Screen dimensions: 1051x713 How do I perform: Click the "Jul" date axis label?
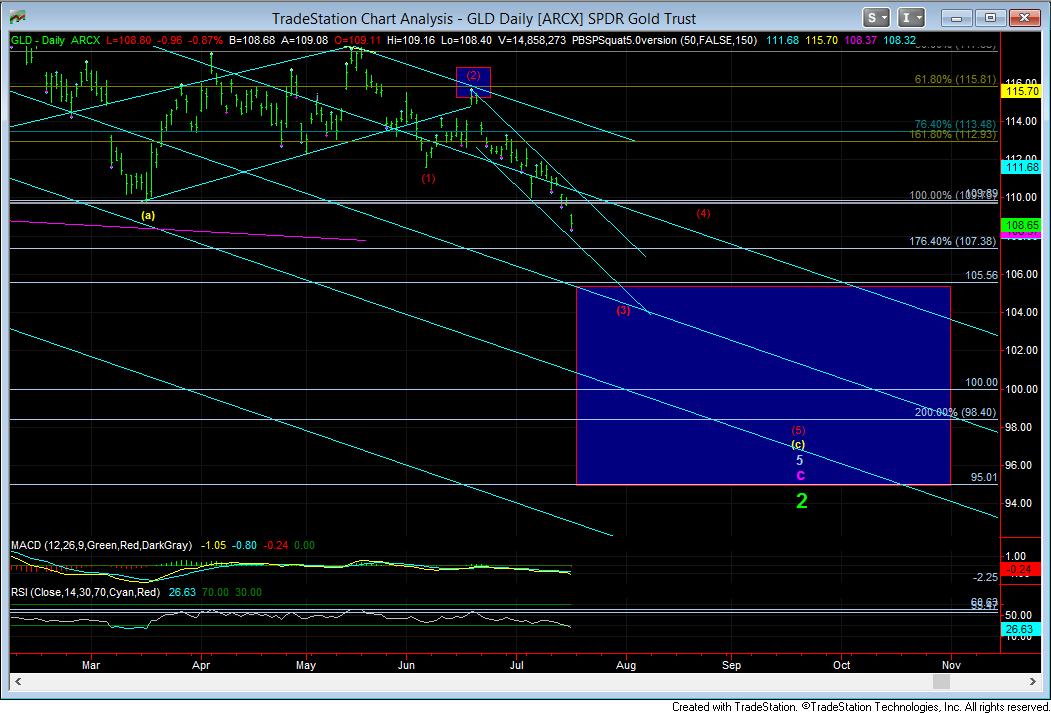point(517,665)
